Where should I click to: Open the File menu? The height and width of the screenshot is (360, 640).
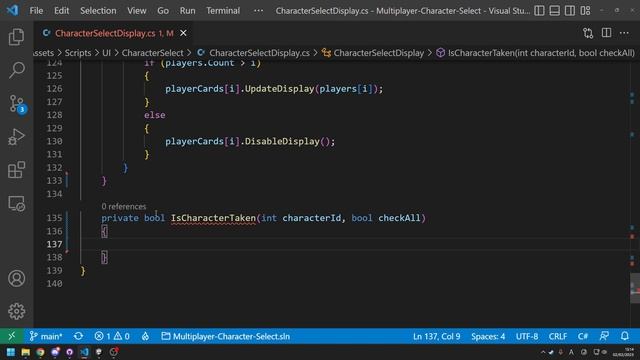[36, 11]
